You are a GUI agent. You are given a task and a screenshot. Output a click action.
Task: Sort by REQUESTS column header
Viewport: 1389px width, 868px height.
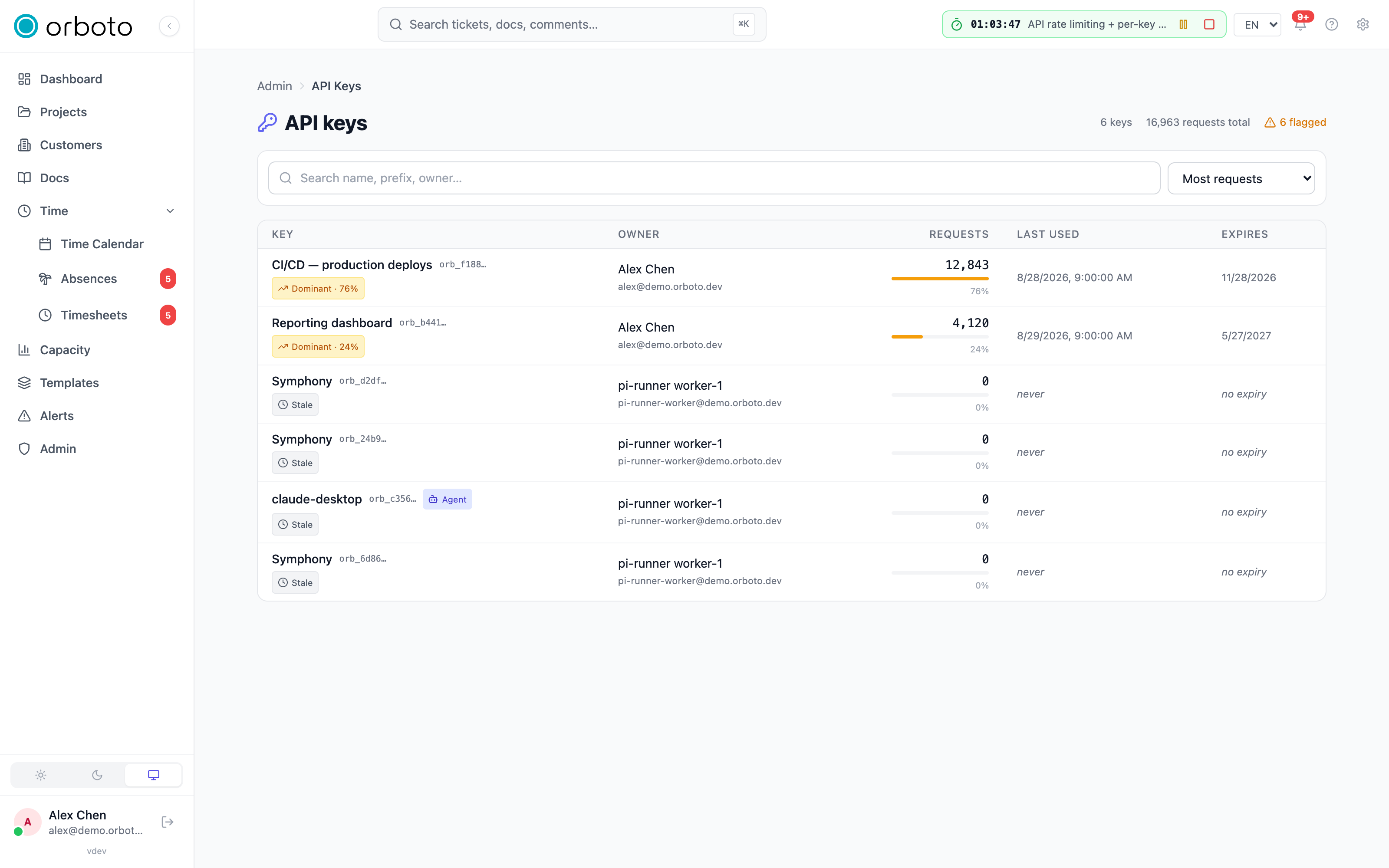coord(958,234)
